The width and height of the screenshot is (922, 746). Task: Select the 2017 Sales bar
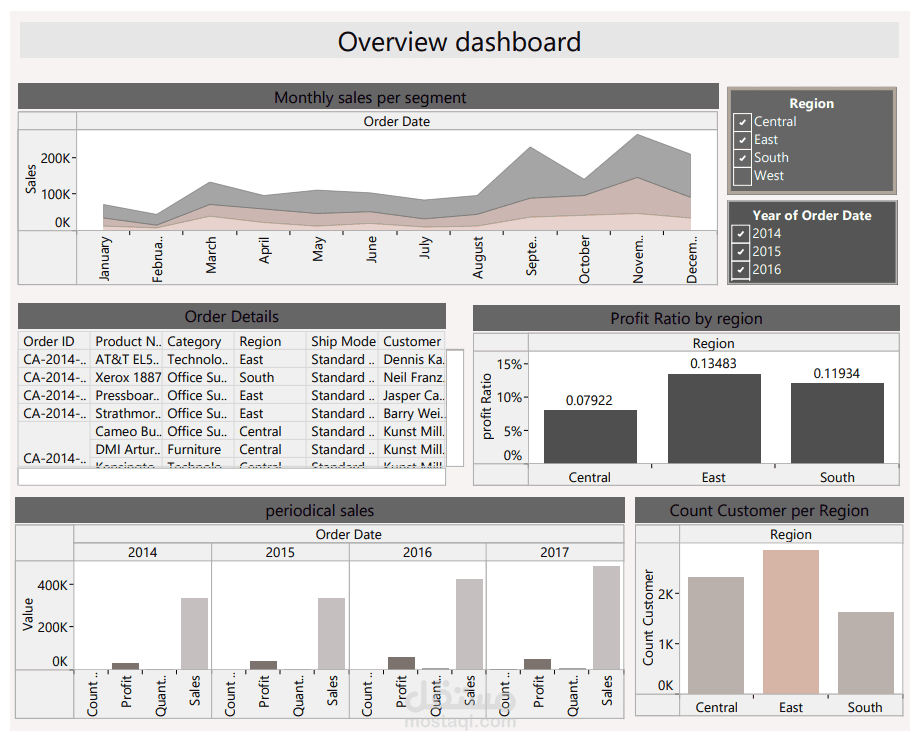click(x=606, y=618)
